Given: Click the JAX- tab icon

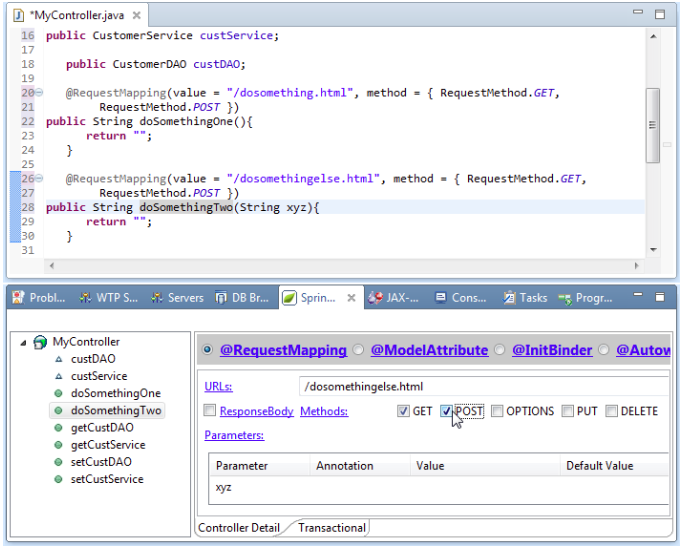Looking at the screenshot, I should (x=375, y=298).
